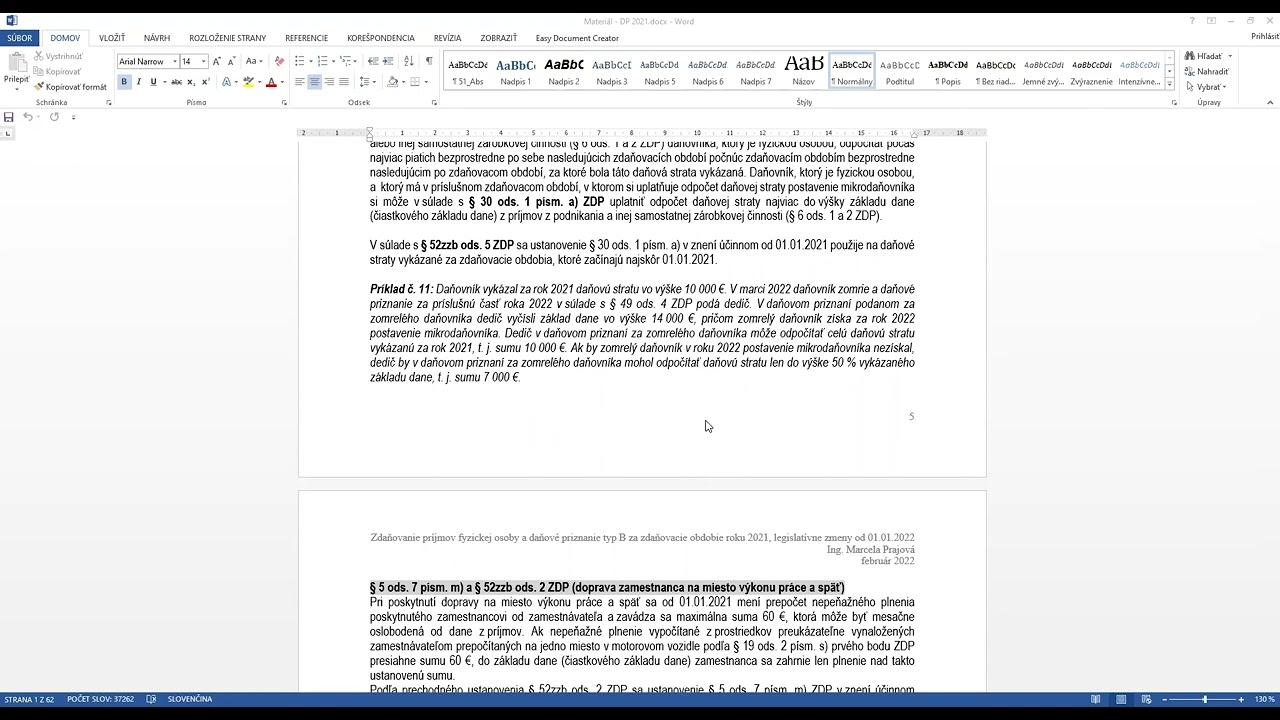Switch to ROZLOŽENIE STRANY tab
The image size is (1280, 720).
228,38
